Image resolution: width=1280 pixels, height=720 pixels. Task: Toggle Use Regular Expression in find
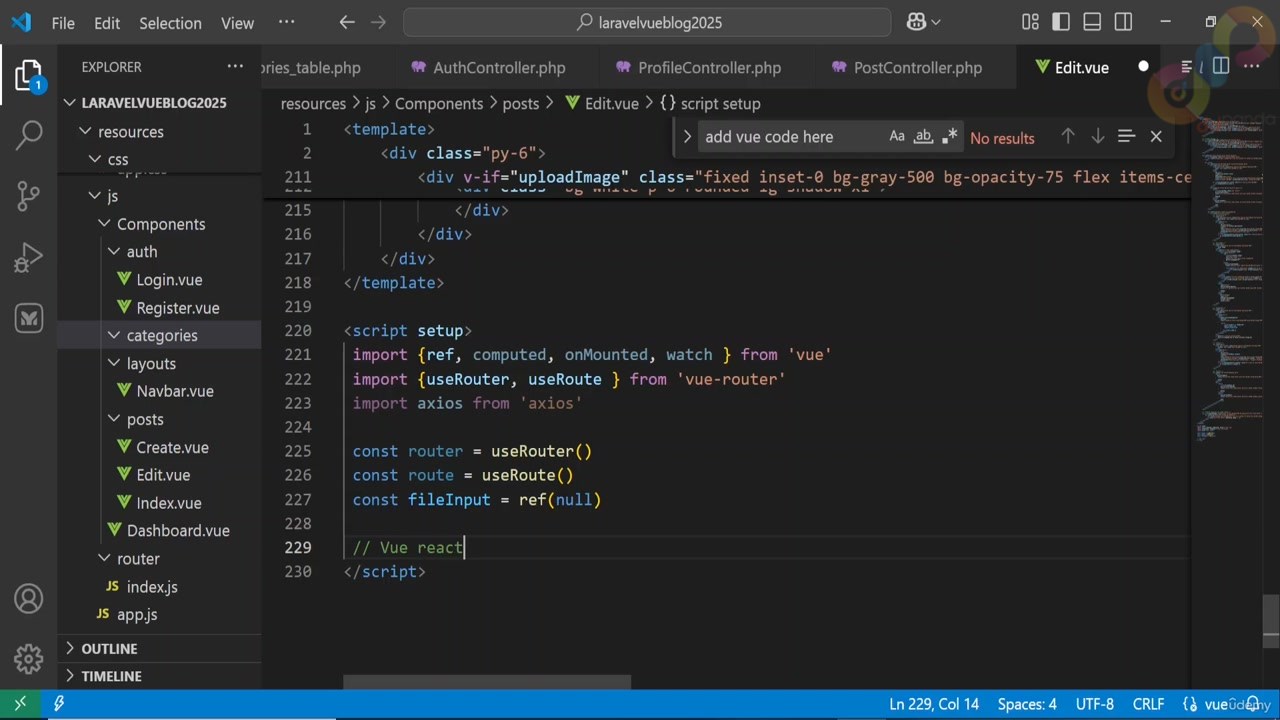click(x=950, y=136)
